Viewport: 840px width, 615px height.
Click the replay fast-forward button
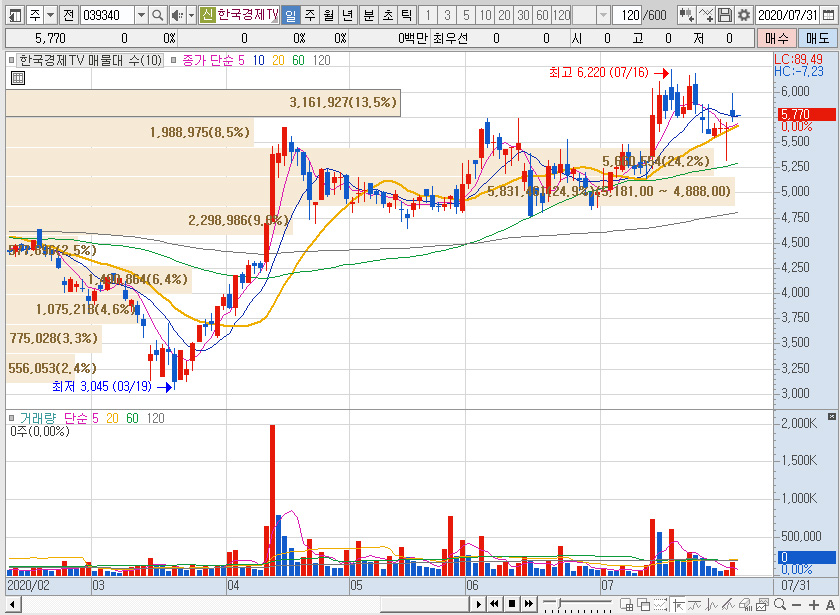point(529,604)
